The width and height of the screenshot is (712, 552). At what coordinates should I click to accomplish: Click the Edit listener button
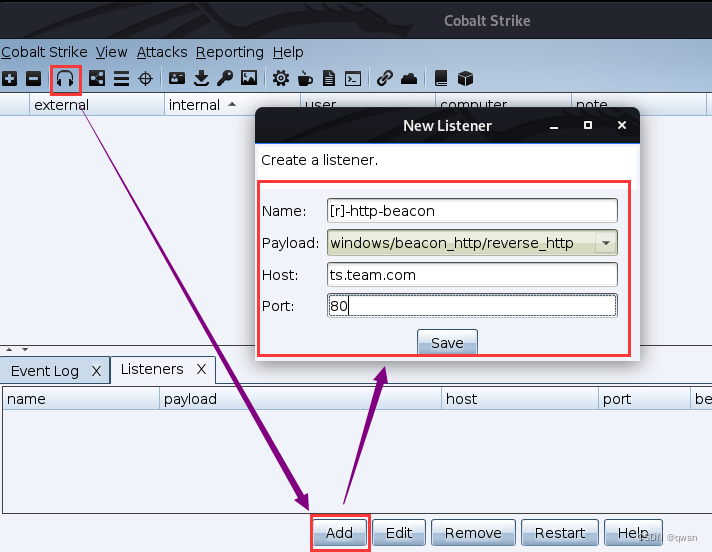399,532
